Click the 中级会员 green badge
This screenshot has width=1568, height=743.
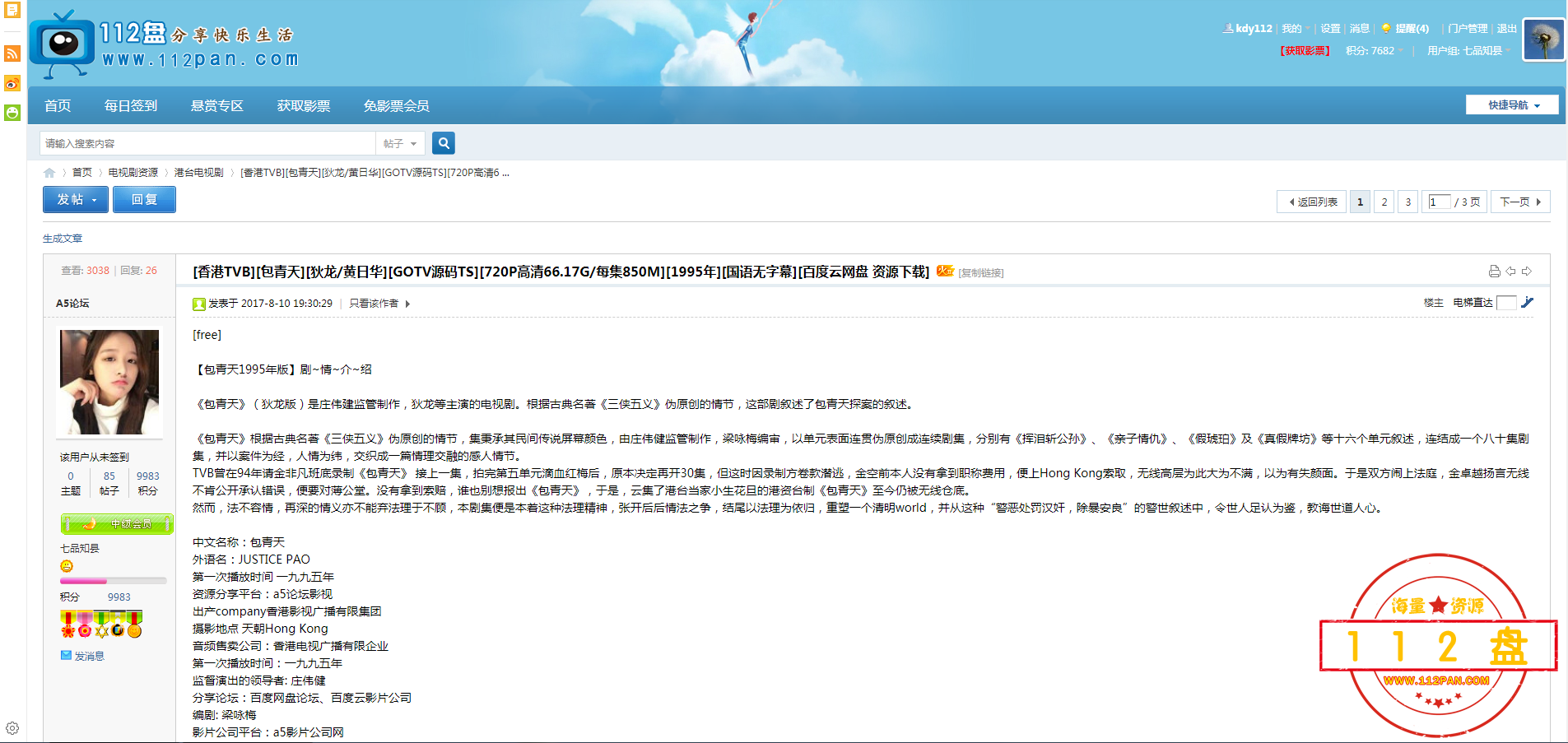click(x=117, y=524)
